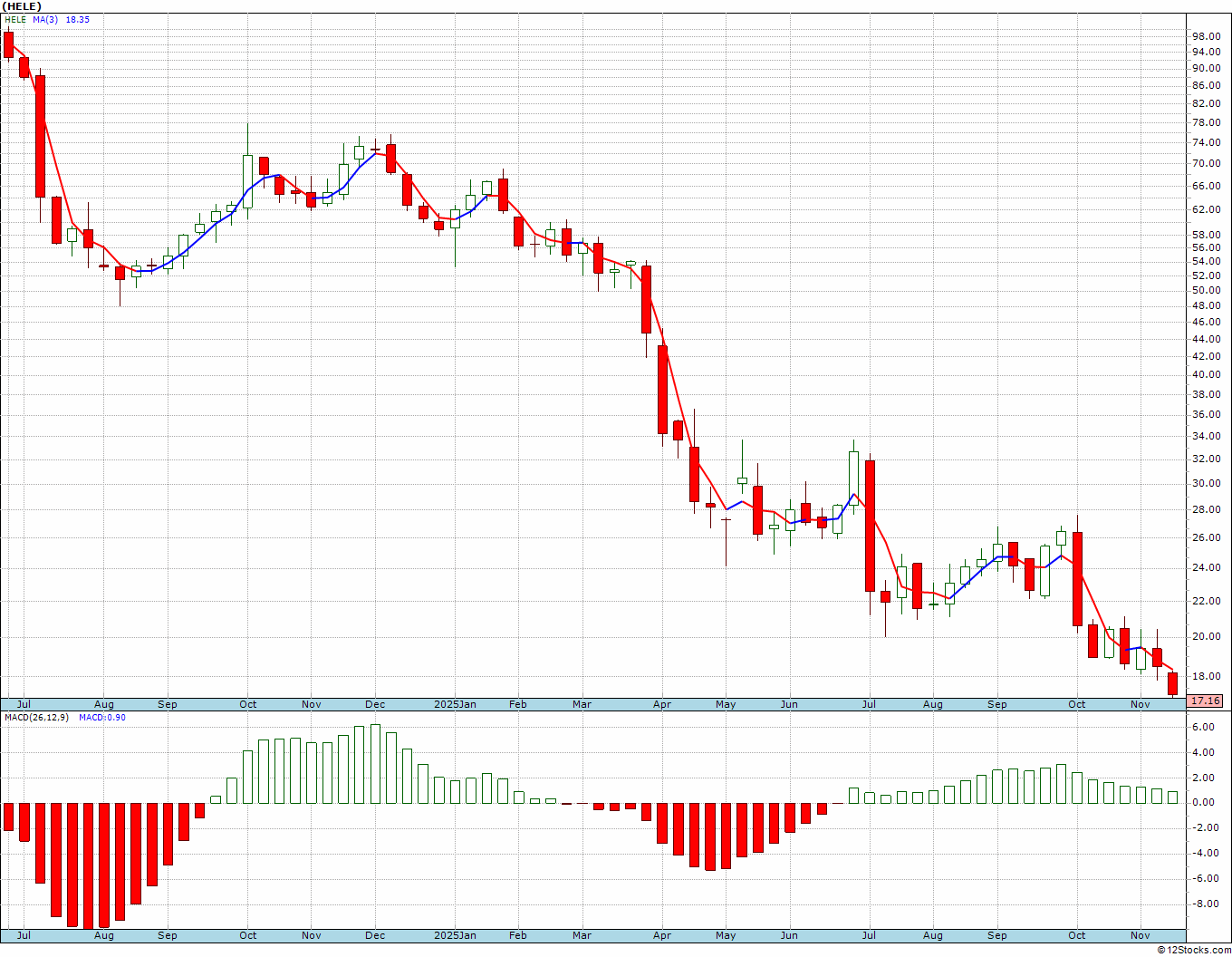The height and width of the screenshot is (957, 1232).
Task: Click the 44.00 price axis label
Action: pyautogui.click(x=1206, y=338)
